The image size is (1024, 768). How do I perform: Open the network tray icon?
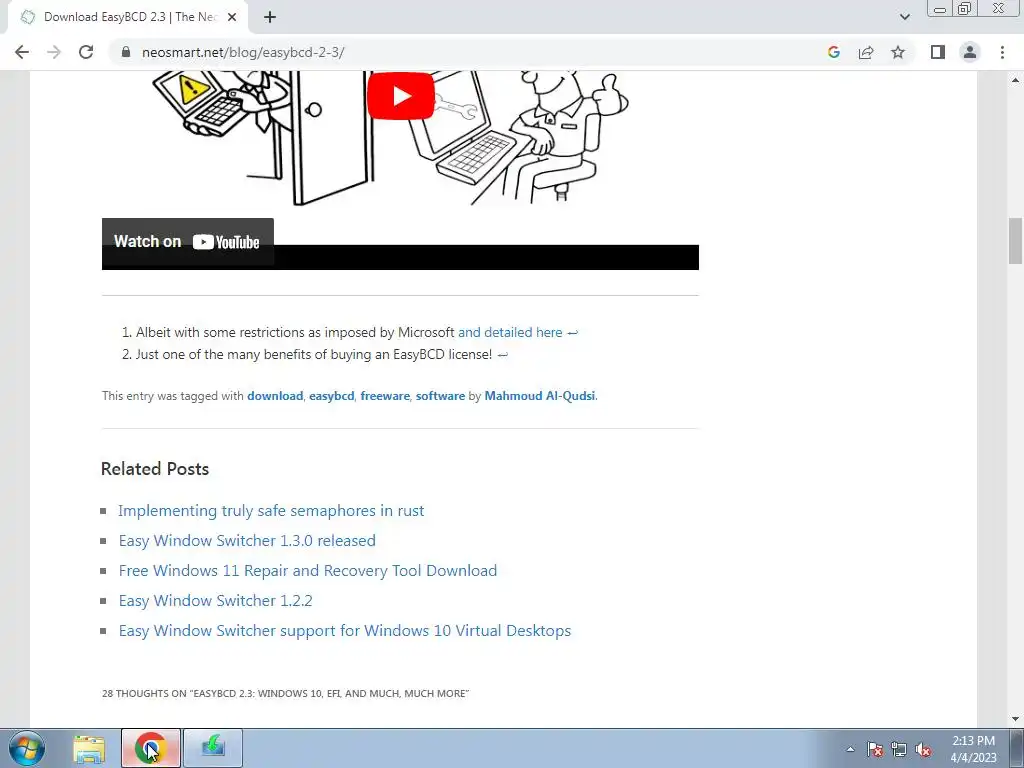pos(899,749)
